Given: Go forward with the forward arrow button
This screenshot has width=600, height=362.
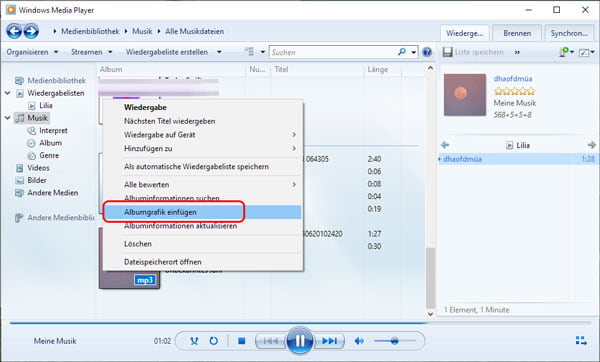Looking at the screenshot, I should pyautogui.click(x=31, y=31).
